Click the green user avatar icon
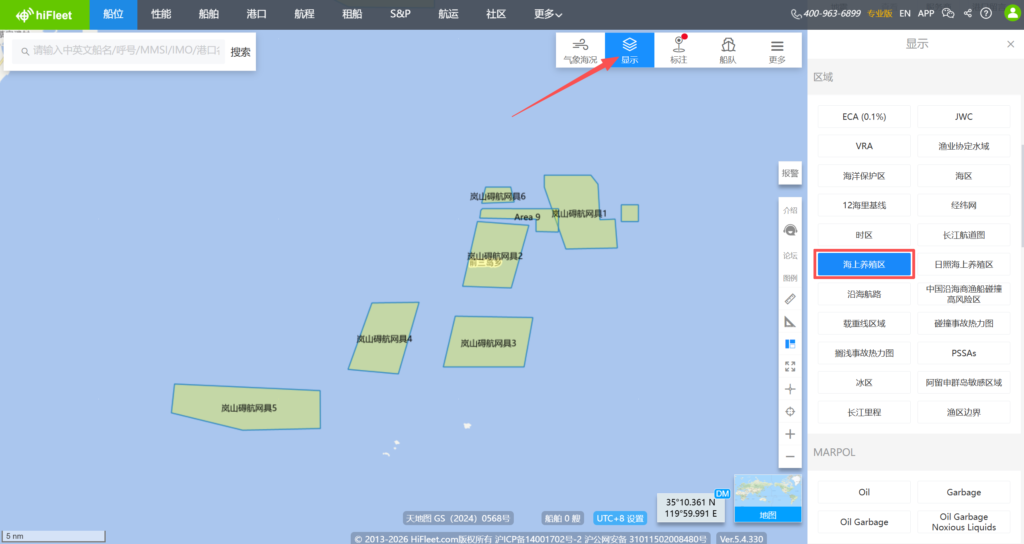The image size is (1024, 544). [x=1011, y=14]
